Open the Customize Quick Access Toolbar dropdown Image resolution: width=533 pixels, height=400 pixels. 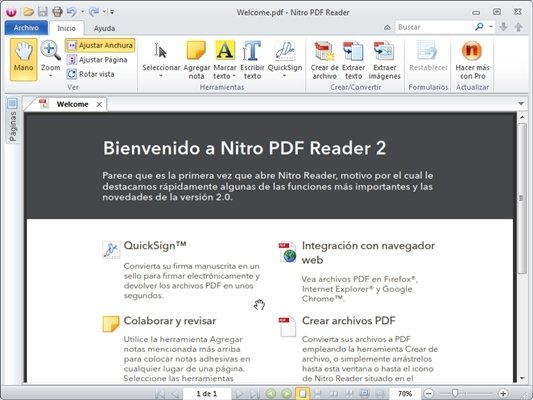pos(112,12)
